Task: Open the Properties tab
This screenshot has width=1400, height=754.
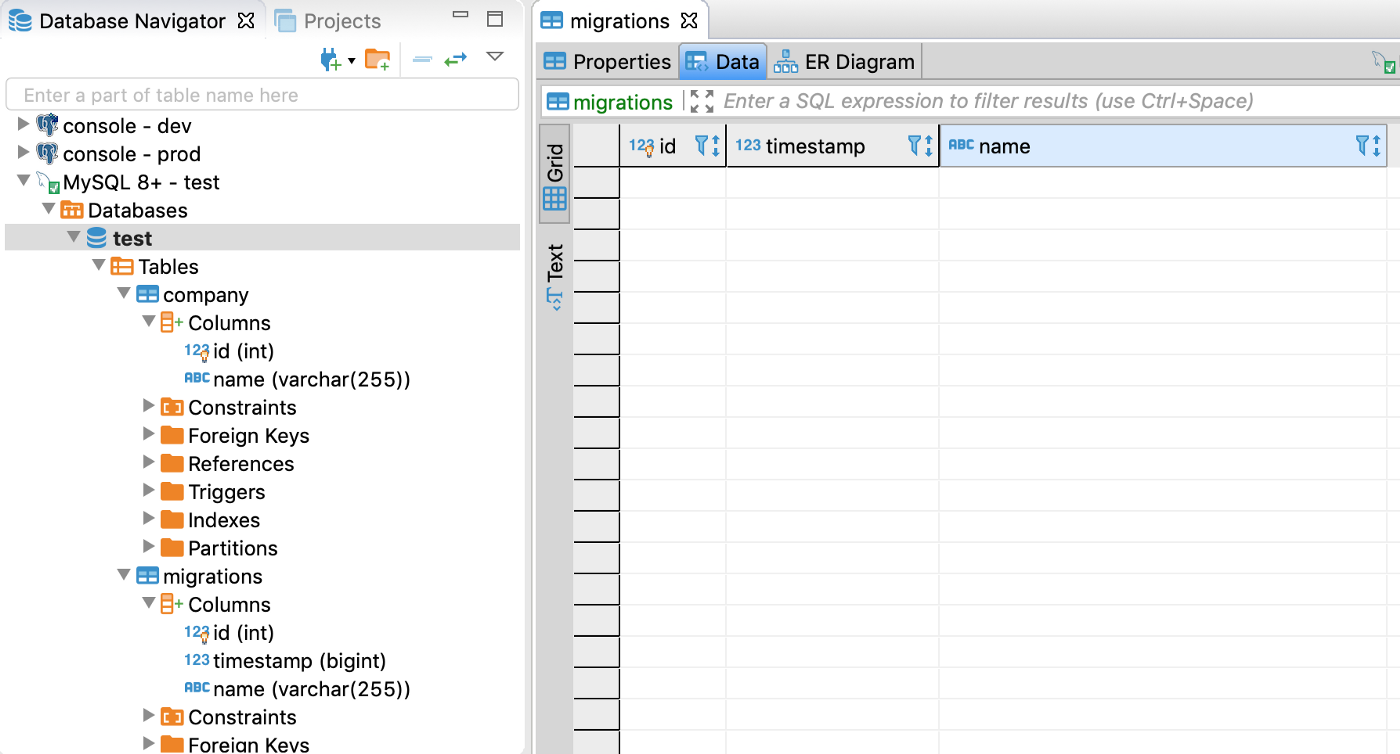Action: [607, 62]
